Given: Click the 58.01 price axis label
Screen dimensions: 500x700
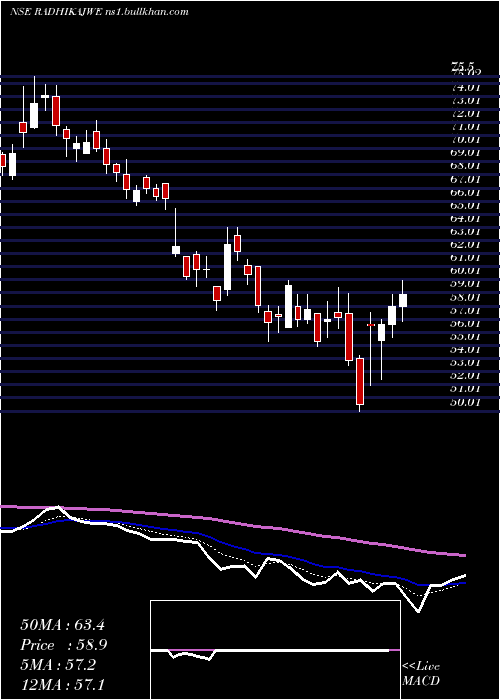Looking at the screenshot, I should pyautogui.click(x=466, y=297).
